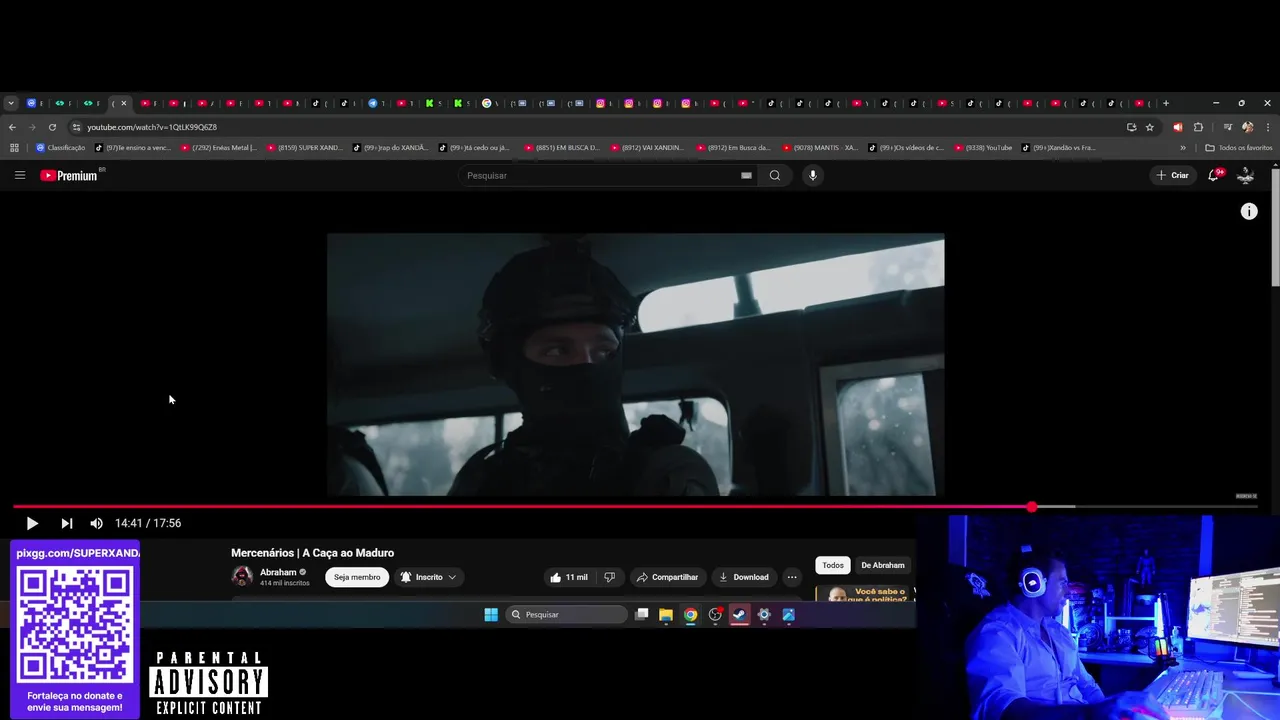Open the Chrome profile avatar

point(1247,127)
